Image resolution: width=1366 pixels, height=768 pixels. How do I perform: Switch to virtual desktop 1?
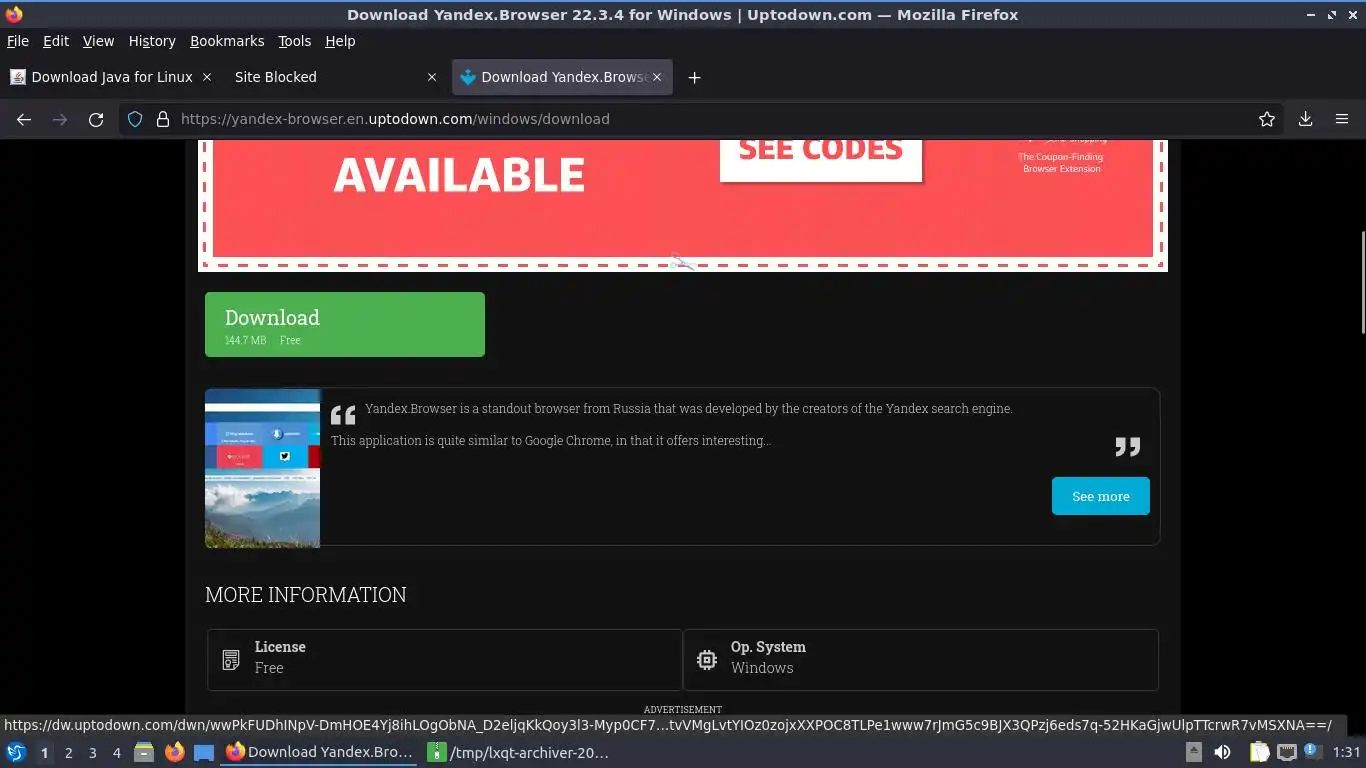pyautogui.click(x=44, y=753)
